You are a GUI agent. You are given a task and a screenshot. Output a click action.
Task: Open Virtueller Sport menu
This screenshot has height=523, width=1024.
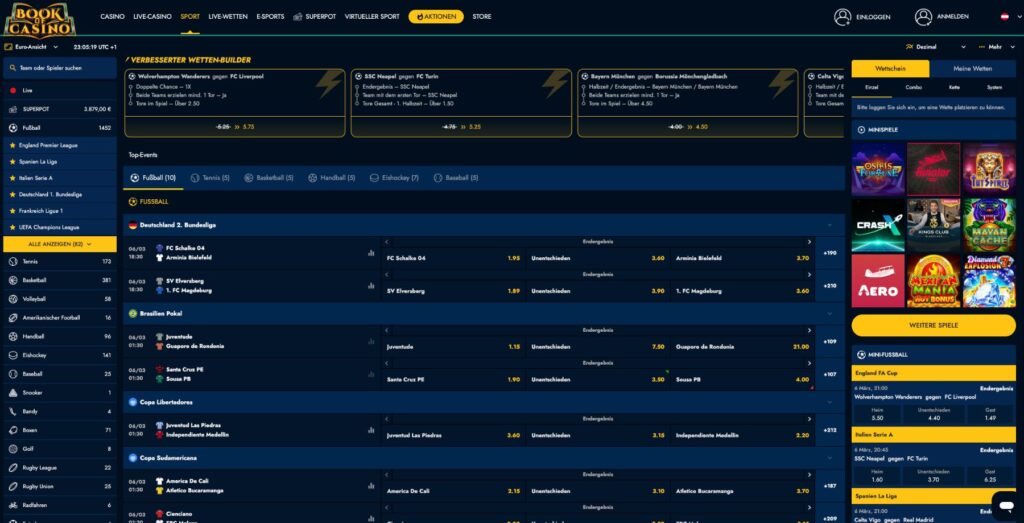pos(372,17)
